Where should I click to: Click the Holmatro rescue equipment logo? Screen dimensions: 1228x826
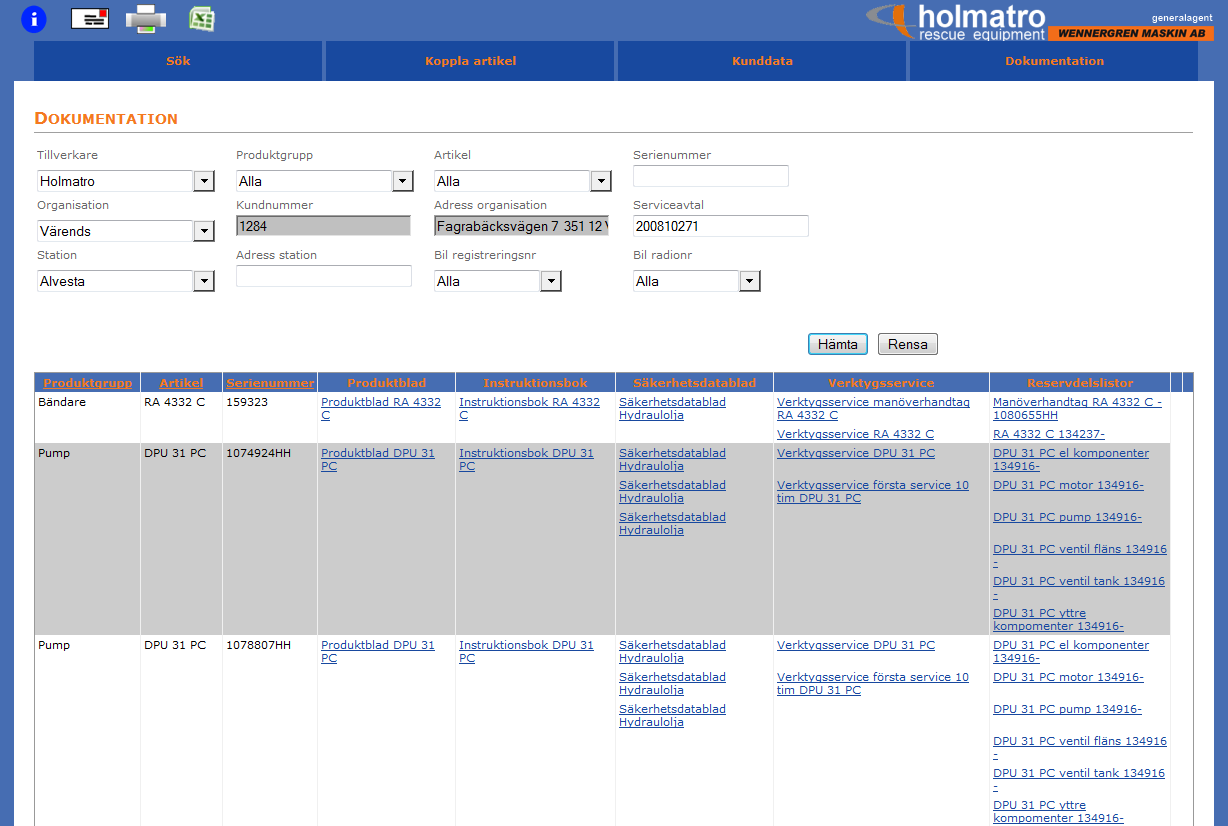956,22
